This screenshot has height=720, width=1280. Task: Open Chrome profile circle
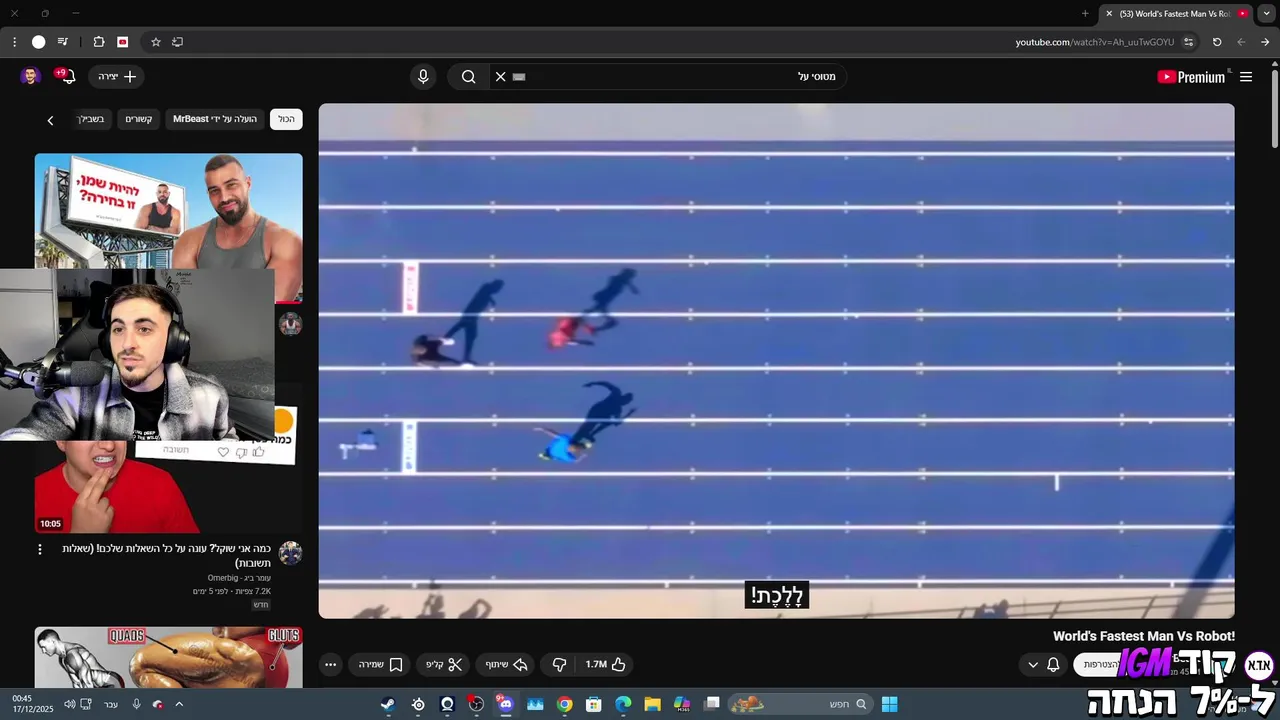(x=39, y=42)
